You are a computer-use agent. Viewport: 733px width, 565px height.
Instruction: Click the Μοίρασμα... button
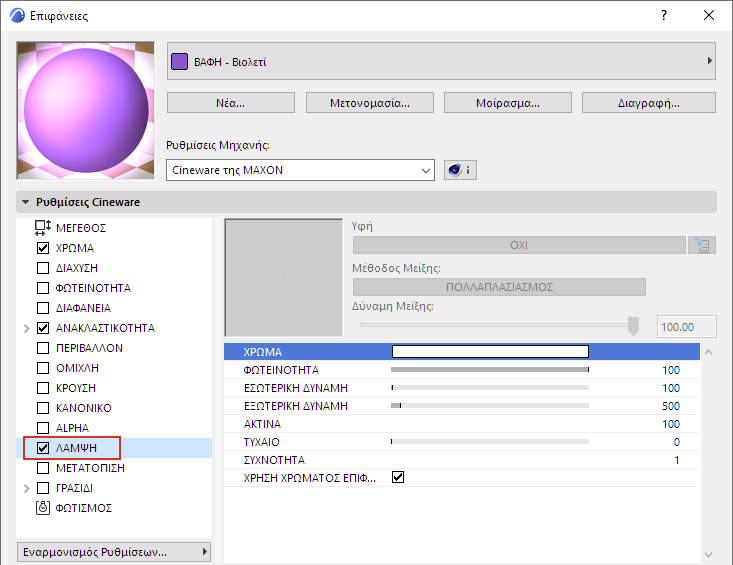point(508,103)
